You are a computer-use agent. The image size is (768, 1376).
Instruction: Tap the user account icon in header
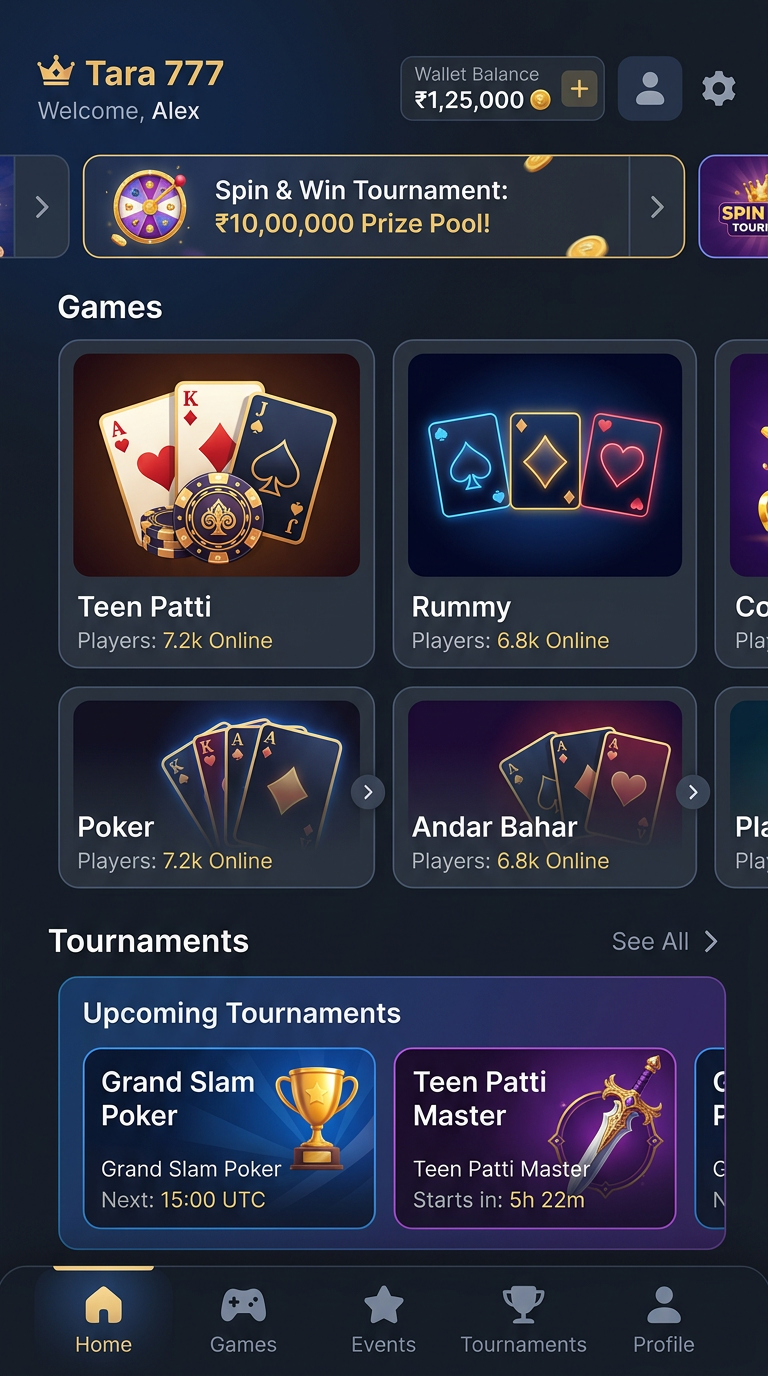pos(650,89)
